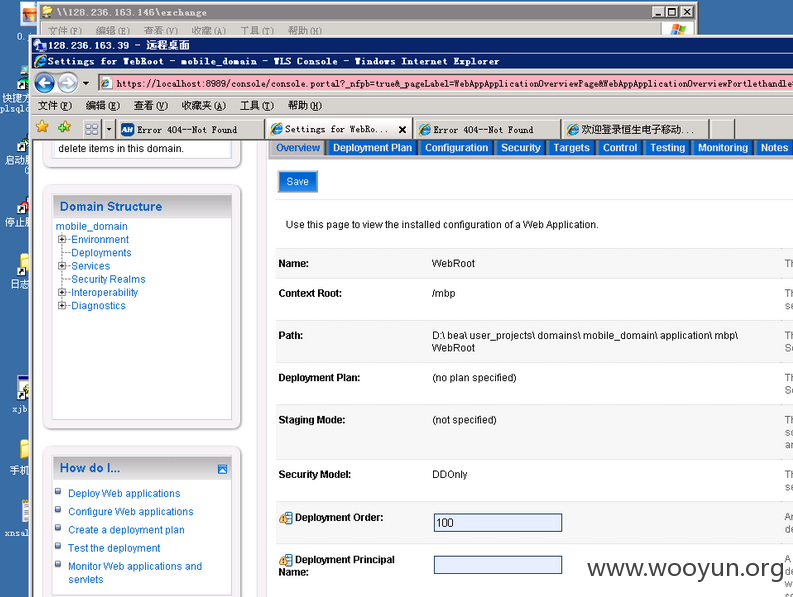
Task: Open a new blank tab
Action: click(x=722, y=130)
